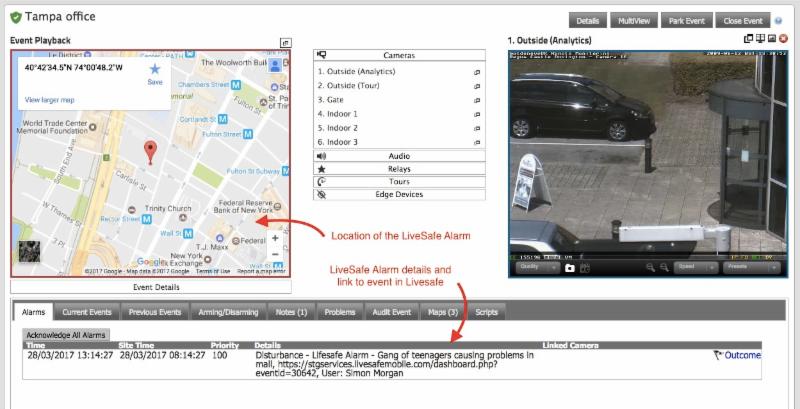
Task: Switch to the Previous Events tab
Action: coord(155,312)
